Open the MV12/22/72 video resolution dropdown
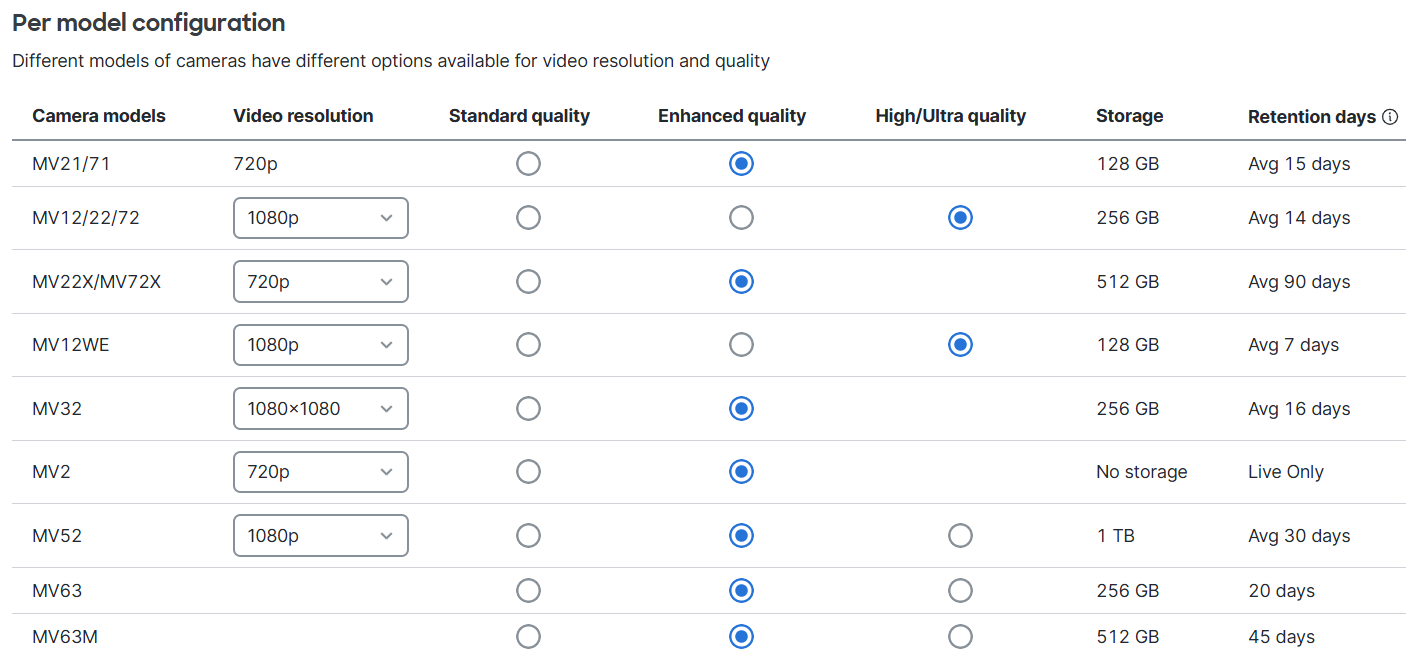Screen dimensions: 1406x658 [321, 218]
